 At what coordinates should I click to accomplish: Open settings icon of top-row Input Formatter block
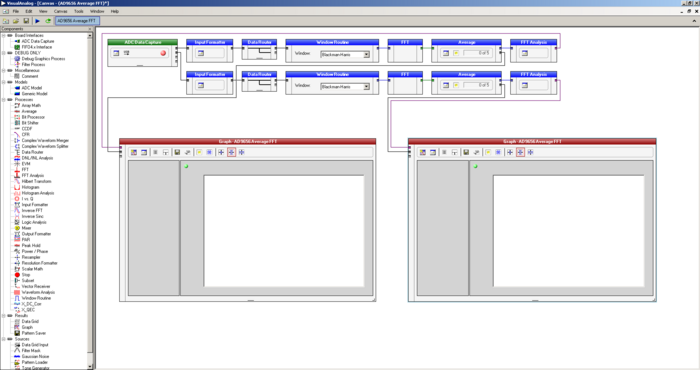[201, 53]
